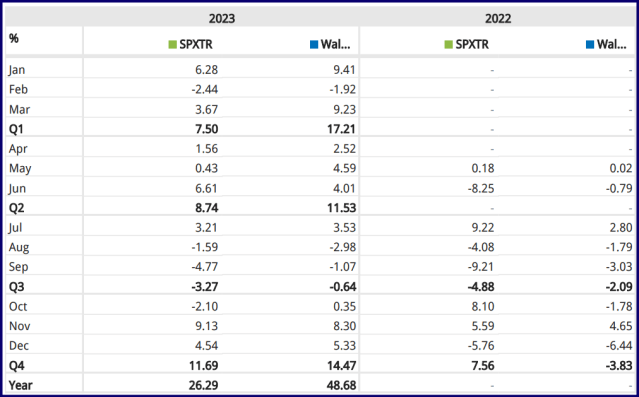Click the 1.56 value in Apr
Screen dimensions: 639x397
207,149
